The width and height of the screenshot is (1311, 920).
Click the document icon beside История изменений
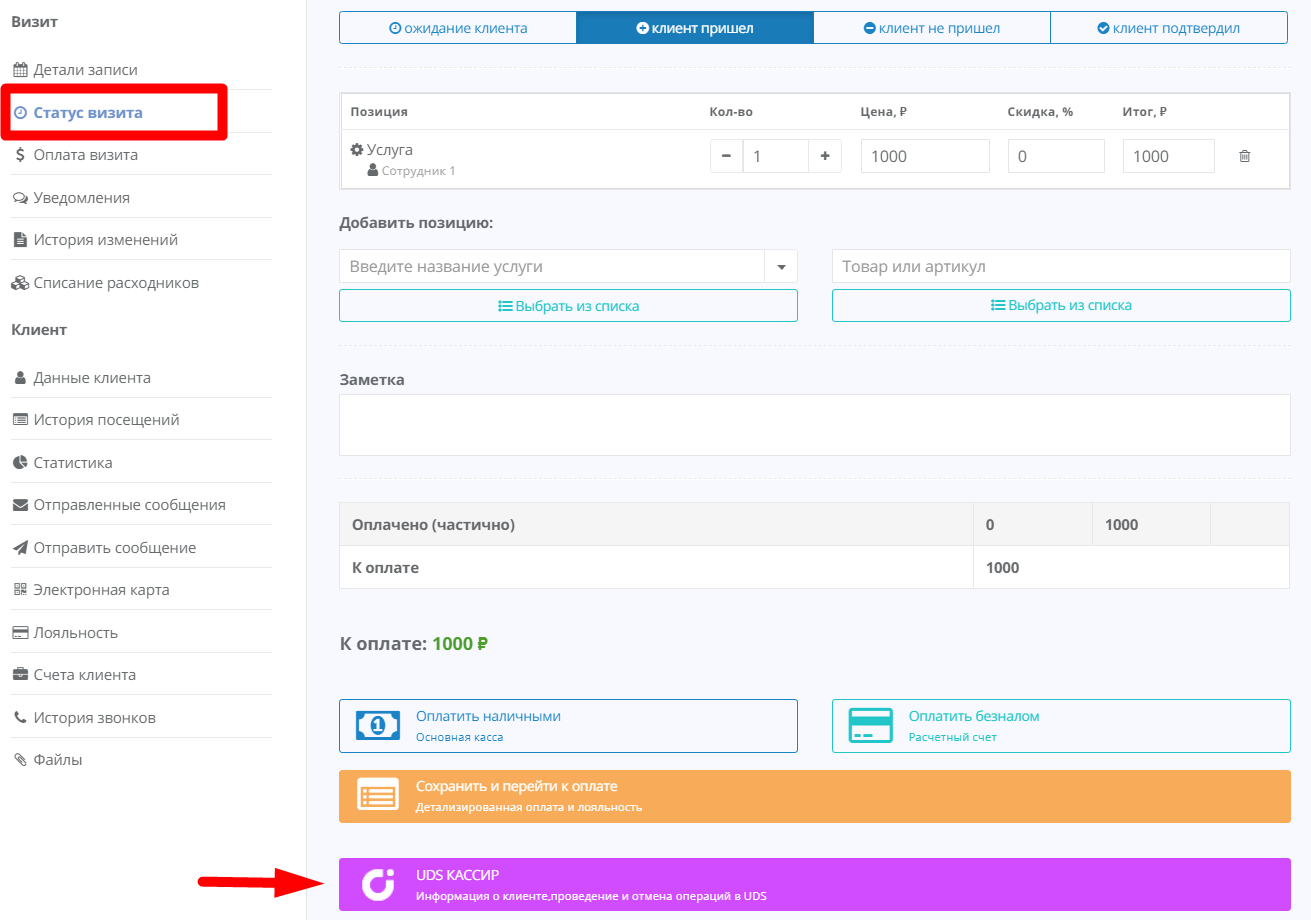click(x=19, y=240)
